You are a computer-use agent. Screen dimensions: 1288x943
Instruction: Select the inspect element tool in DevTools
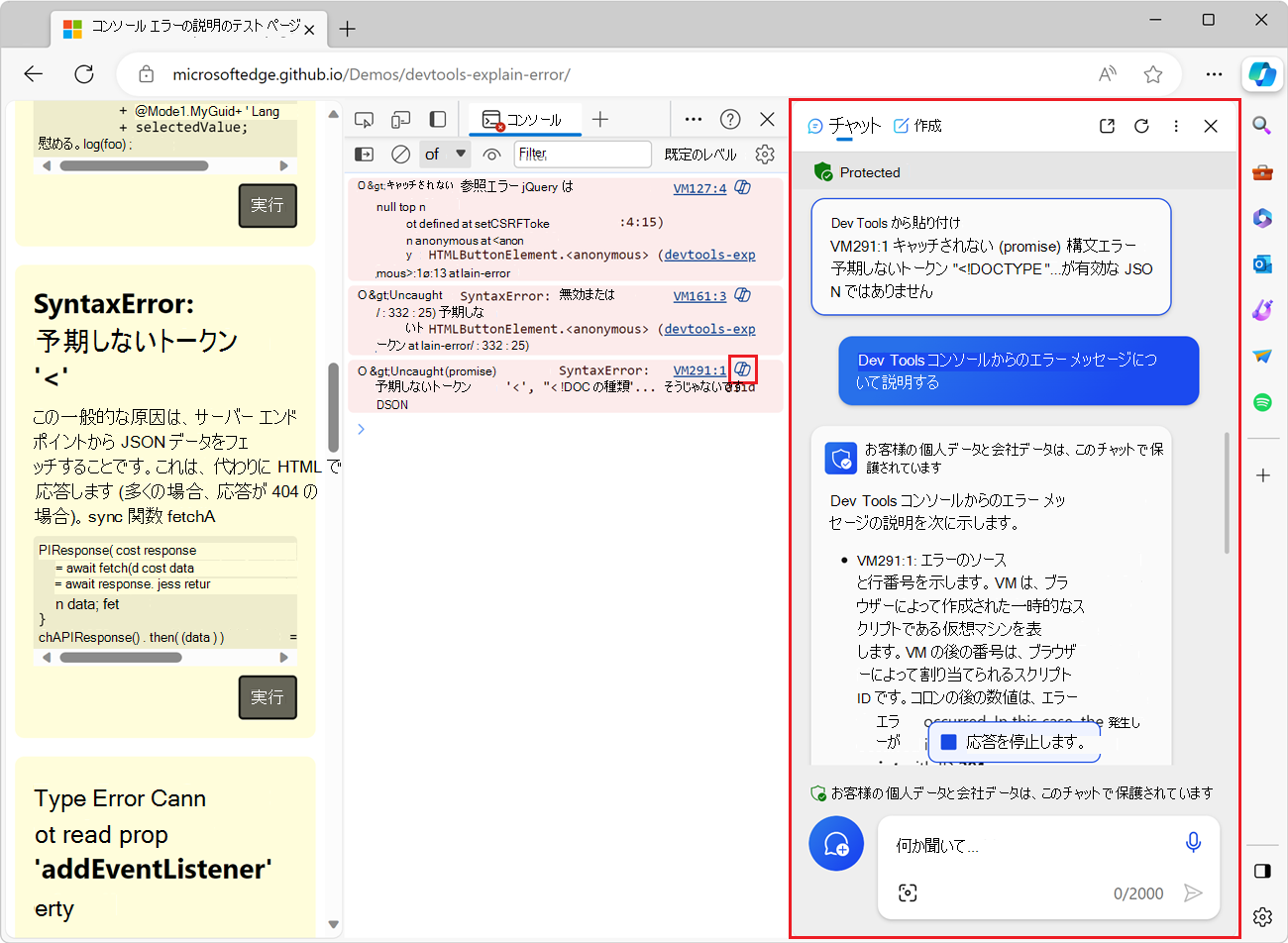point(364,118)
